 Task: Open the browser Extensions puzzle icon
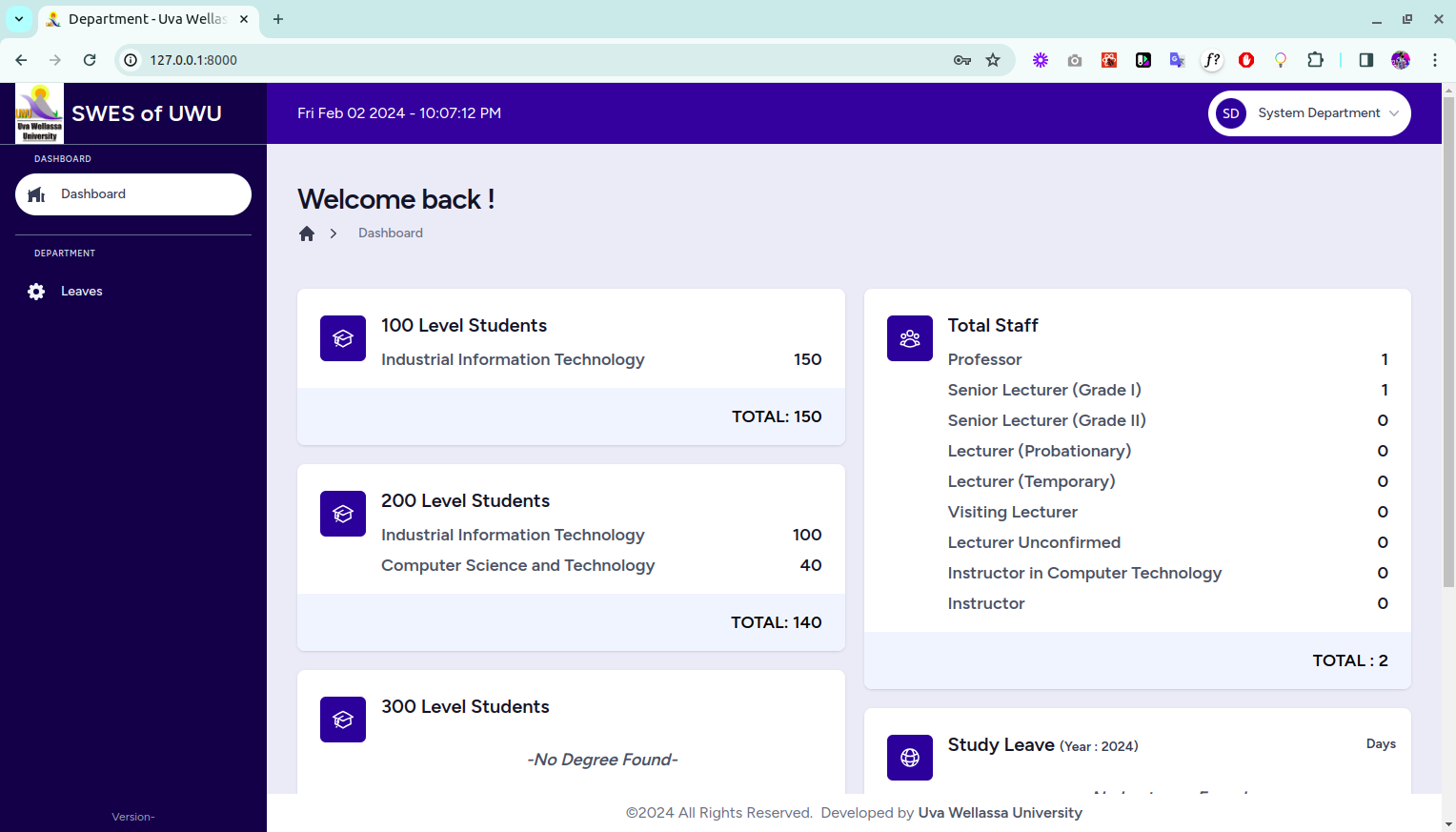1315,60
